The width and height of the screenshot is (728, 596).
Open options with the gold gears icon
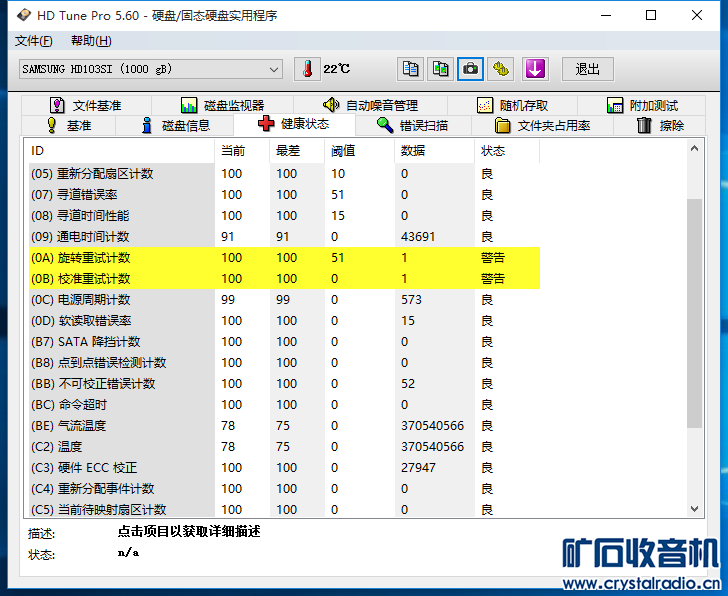500,69
